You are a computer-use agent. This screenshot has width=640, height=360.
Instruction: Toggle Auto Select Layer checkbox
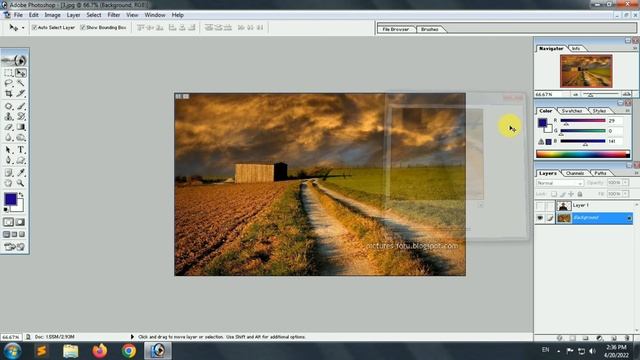(x=34, y=27)
